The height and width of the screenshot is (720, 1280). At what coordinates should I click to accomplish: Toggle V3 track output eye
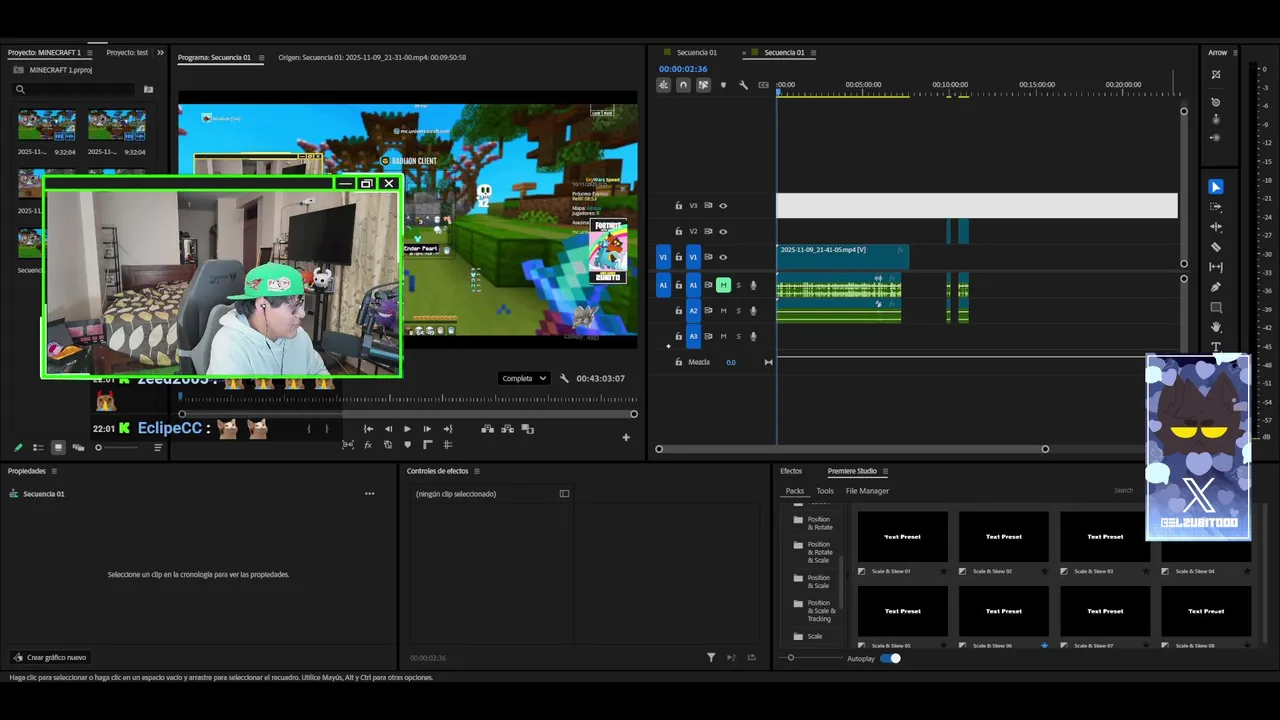(723, 206)
